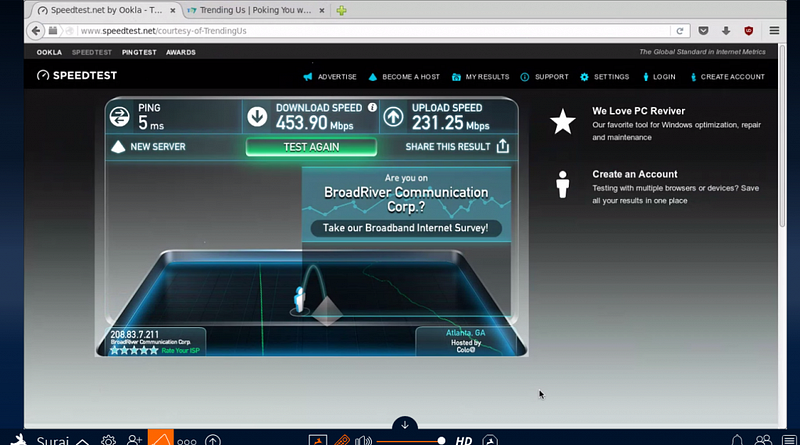Close the Speedtest.net tab
Image resolution: width=800 pixels, height=445 pixels.
click(x=172, y=10)
